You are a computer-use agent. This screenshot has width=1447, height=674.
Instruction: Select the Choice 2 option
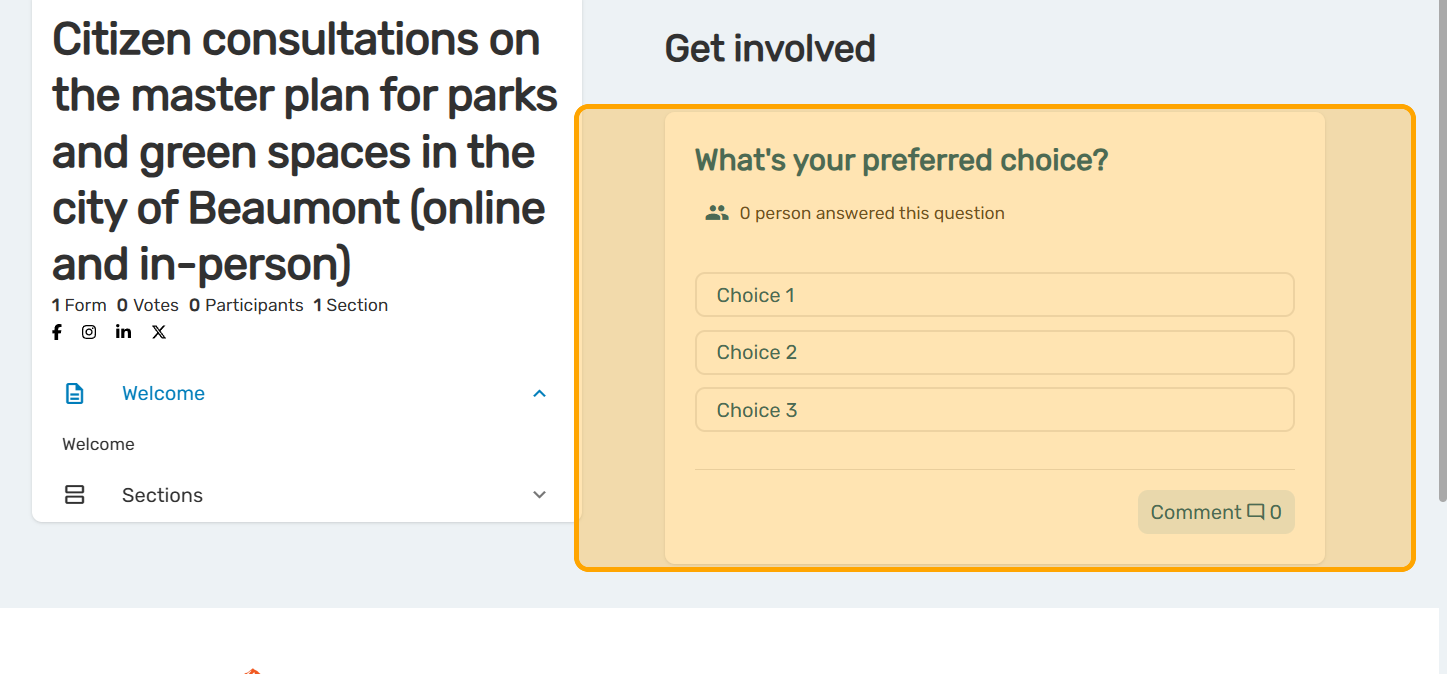pos(994,353)
